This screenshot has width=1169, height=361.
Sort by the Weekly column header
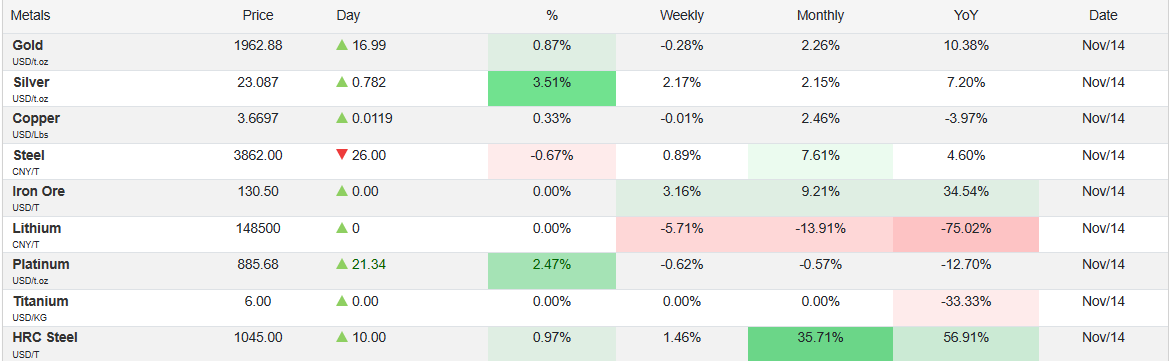click(681, 16)
